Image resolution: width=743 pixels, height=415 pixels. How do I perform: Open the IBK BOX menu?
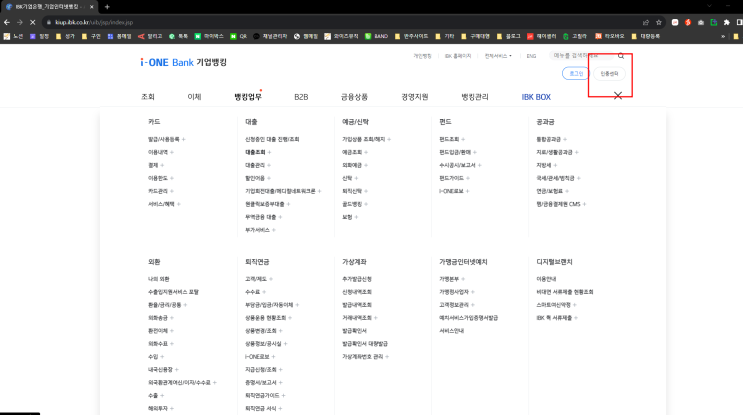pos(536,97)
